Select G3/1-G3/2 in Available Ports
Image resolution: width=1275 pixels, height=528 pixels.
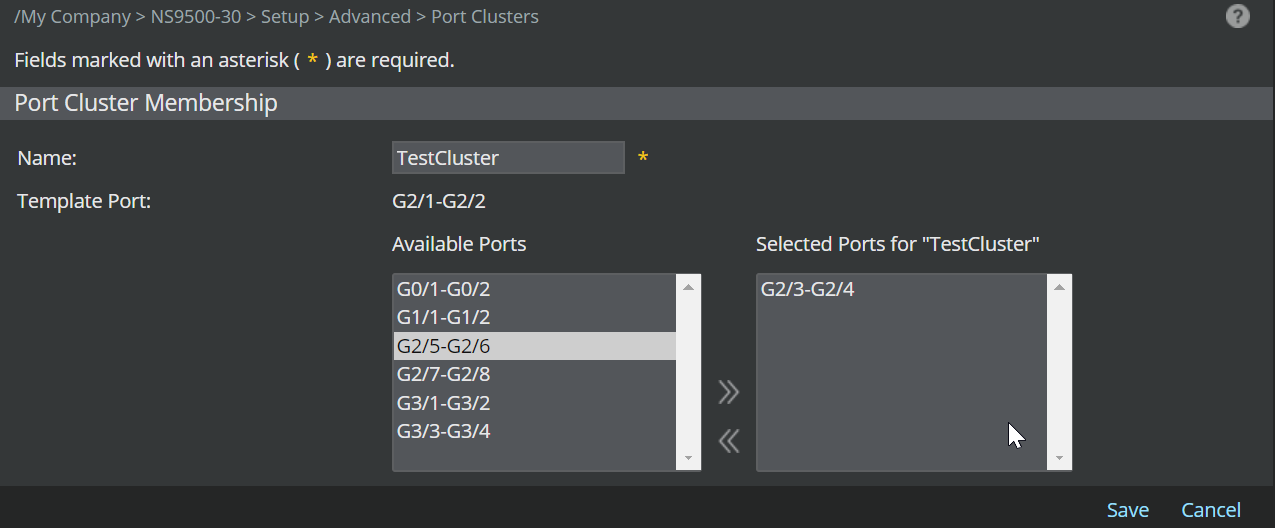[535, 403]
